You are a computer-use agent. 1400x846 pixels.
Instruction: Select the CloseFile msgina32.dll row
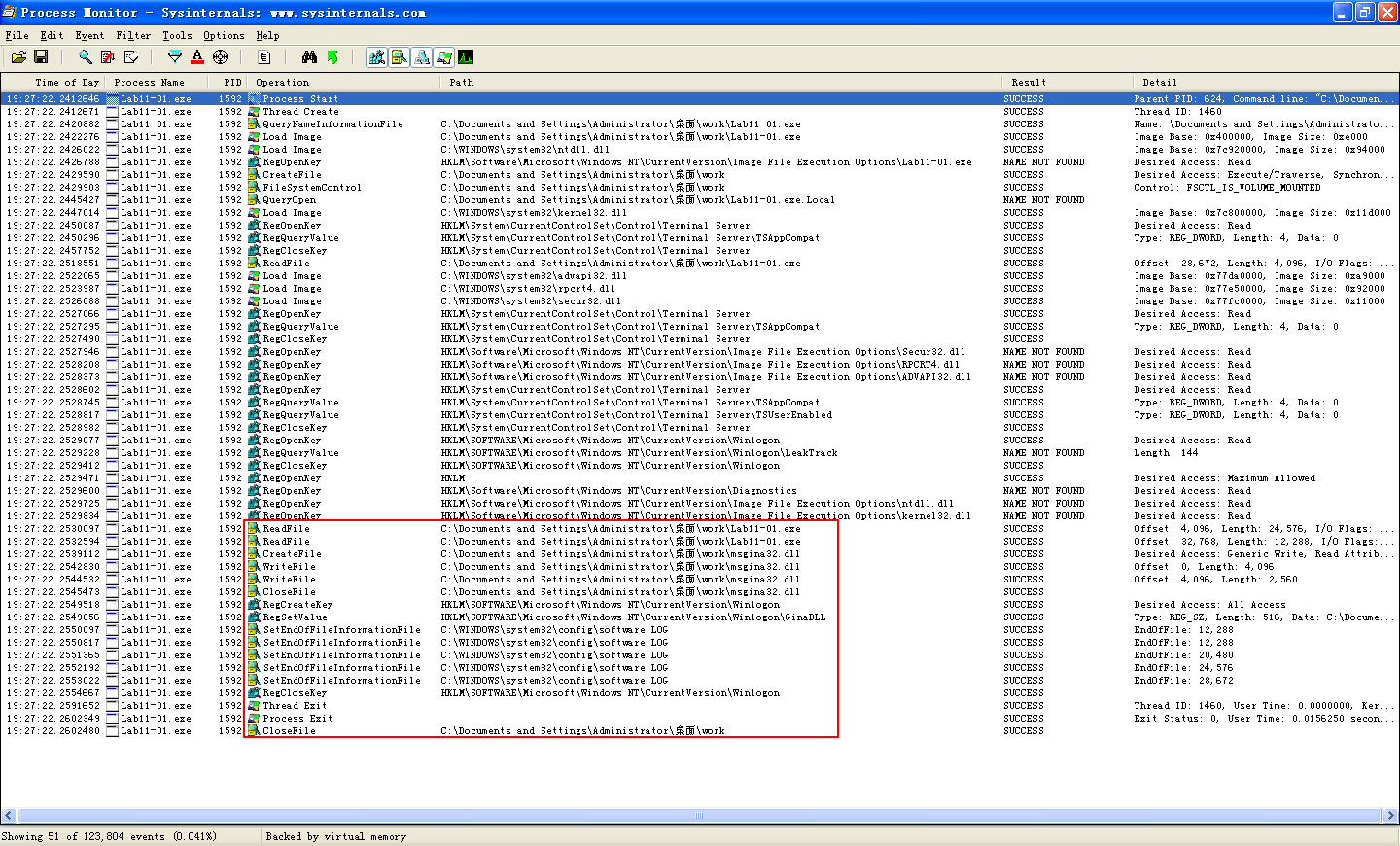coord(700,592)
